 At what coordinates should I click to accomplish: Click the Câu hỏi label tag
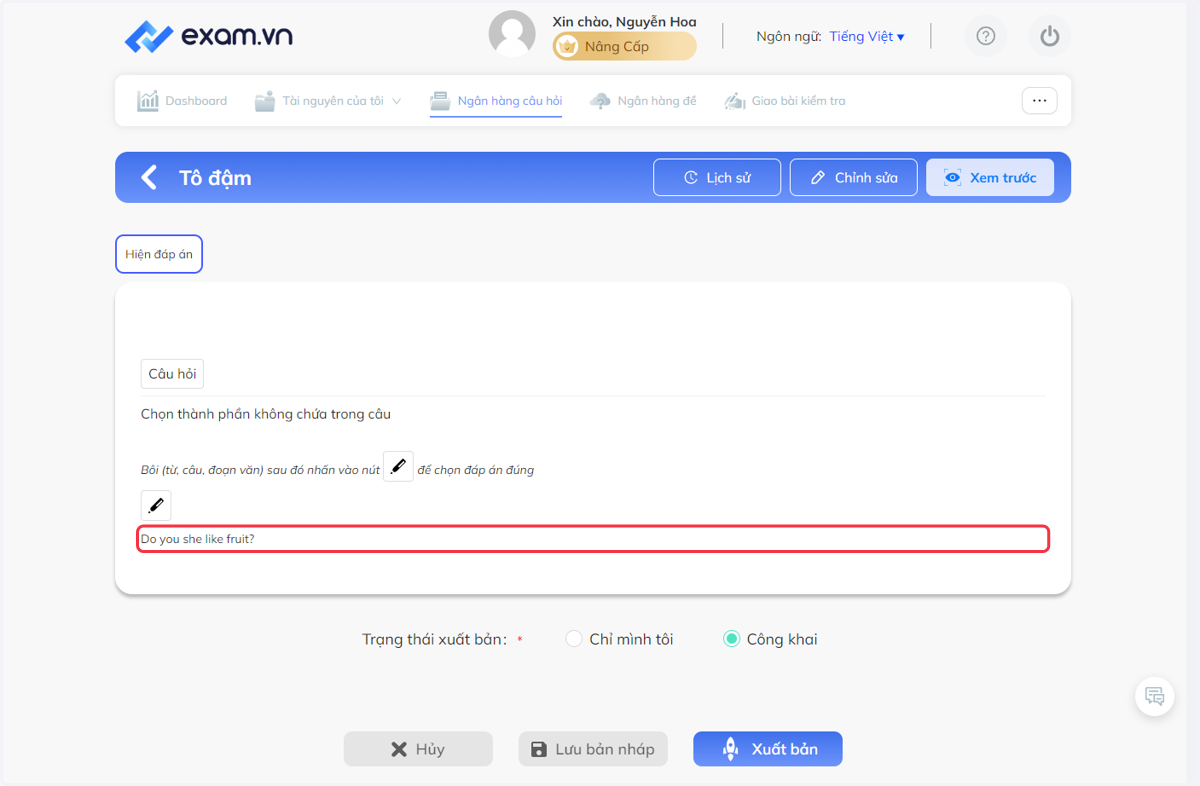[x=173, y=374]
